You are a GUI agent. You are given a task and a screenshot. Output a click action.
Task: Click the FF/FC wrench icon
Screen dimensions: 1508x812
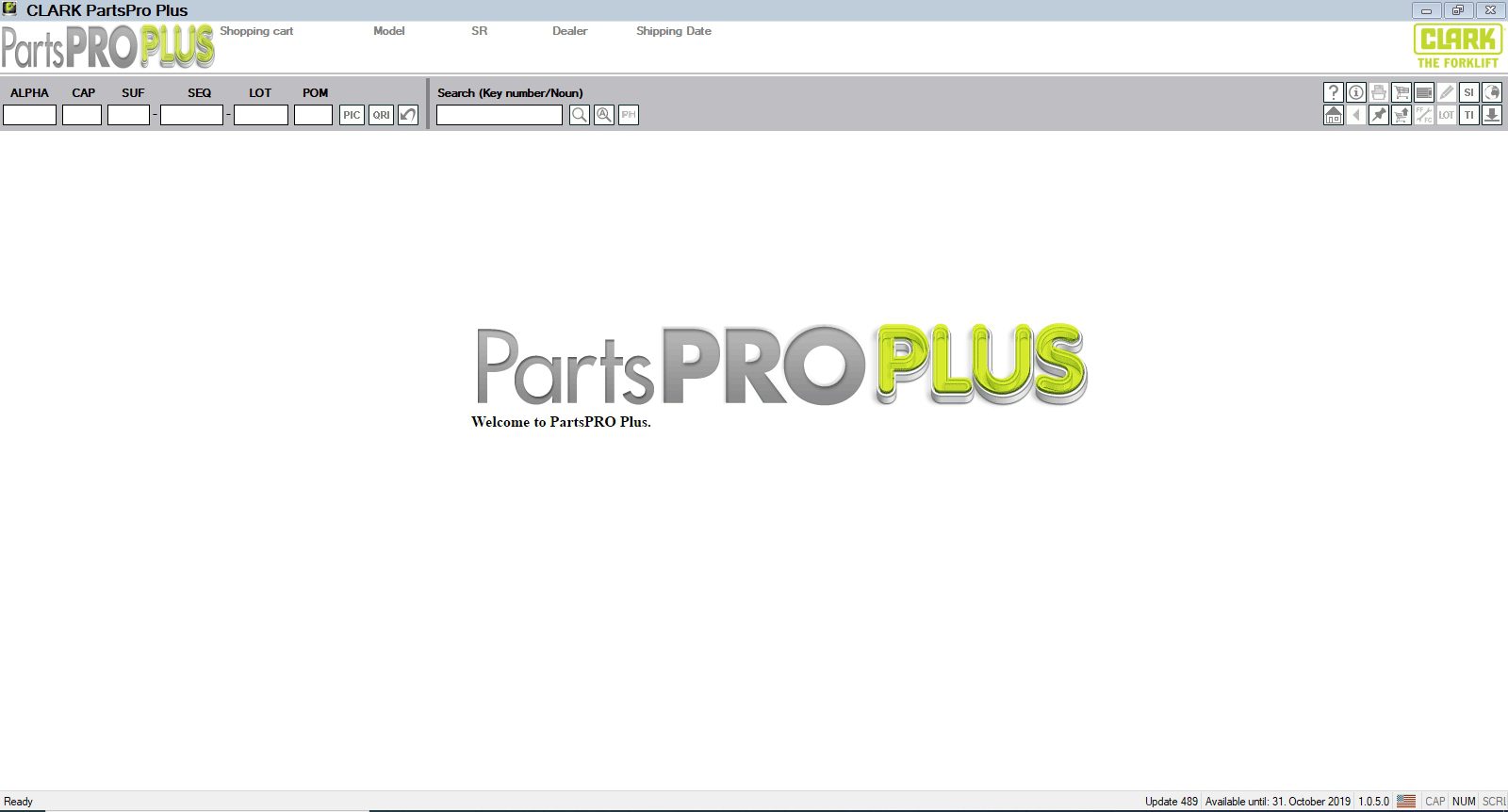1424,115
